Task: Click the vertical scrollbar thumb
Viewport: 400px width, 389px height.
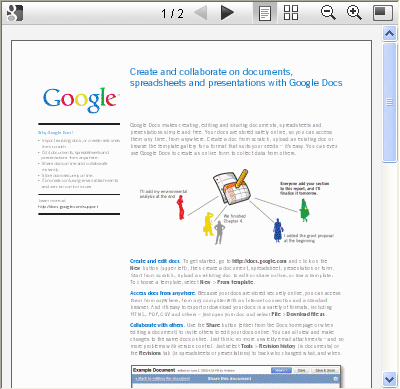Action: pos(389,102)
